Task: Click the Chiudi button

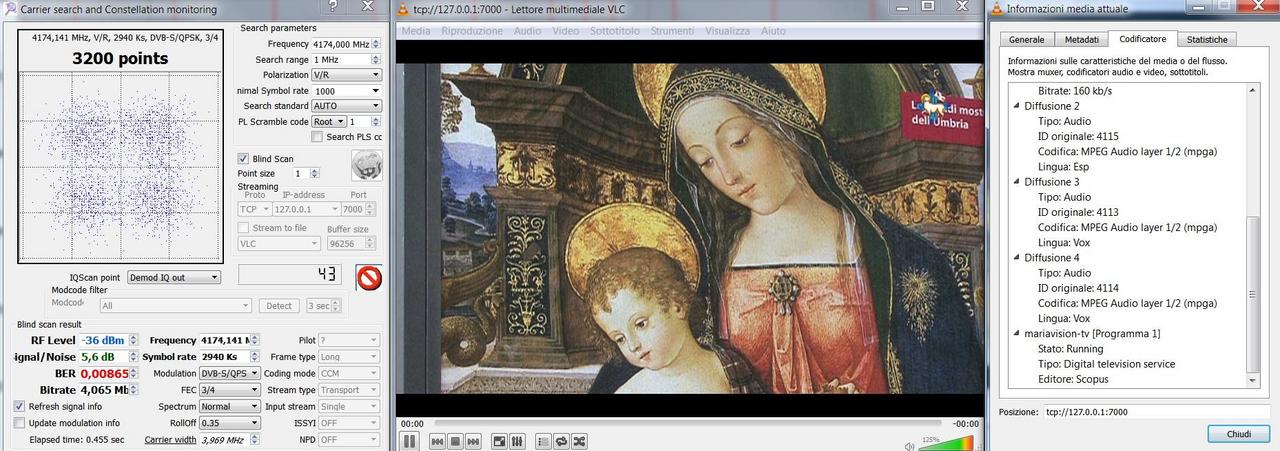Action: [1238, 433]
